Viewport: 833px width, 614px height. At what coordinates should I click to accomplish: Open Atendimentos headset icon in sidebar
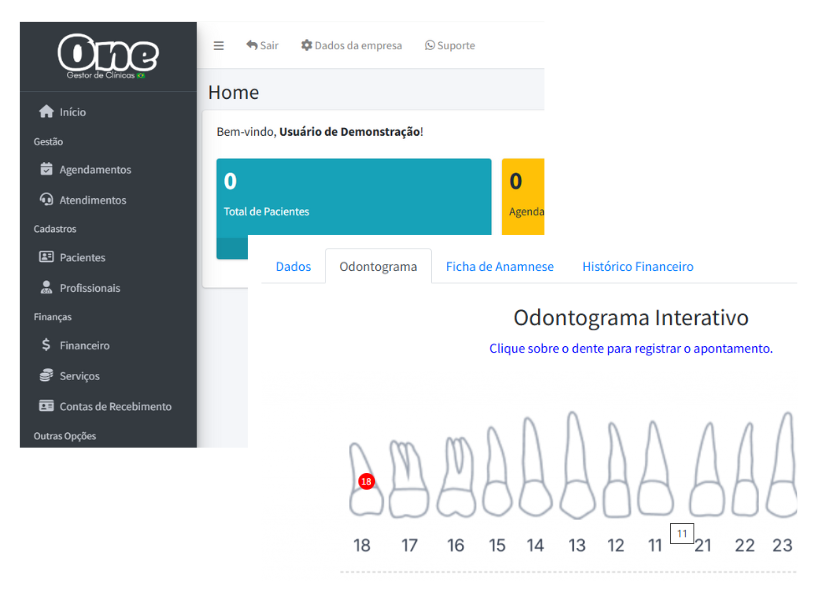(46, 200)
